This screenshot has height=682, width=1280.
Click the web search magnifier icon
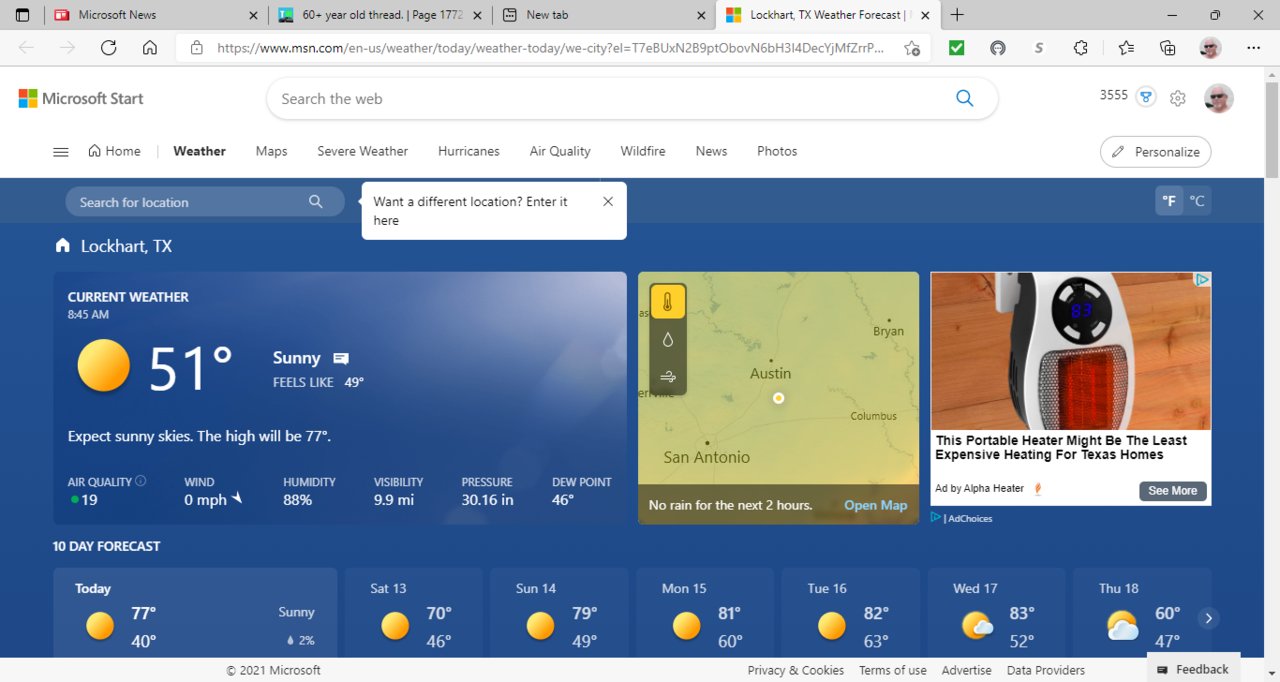964,98
